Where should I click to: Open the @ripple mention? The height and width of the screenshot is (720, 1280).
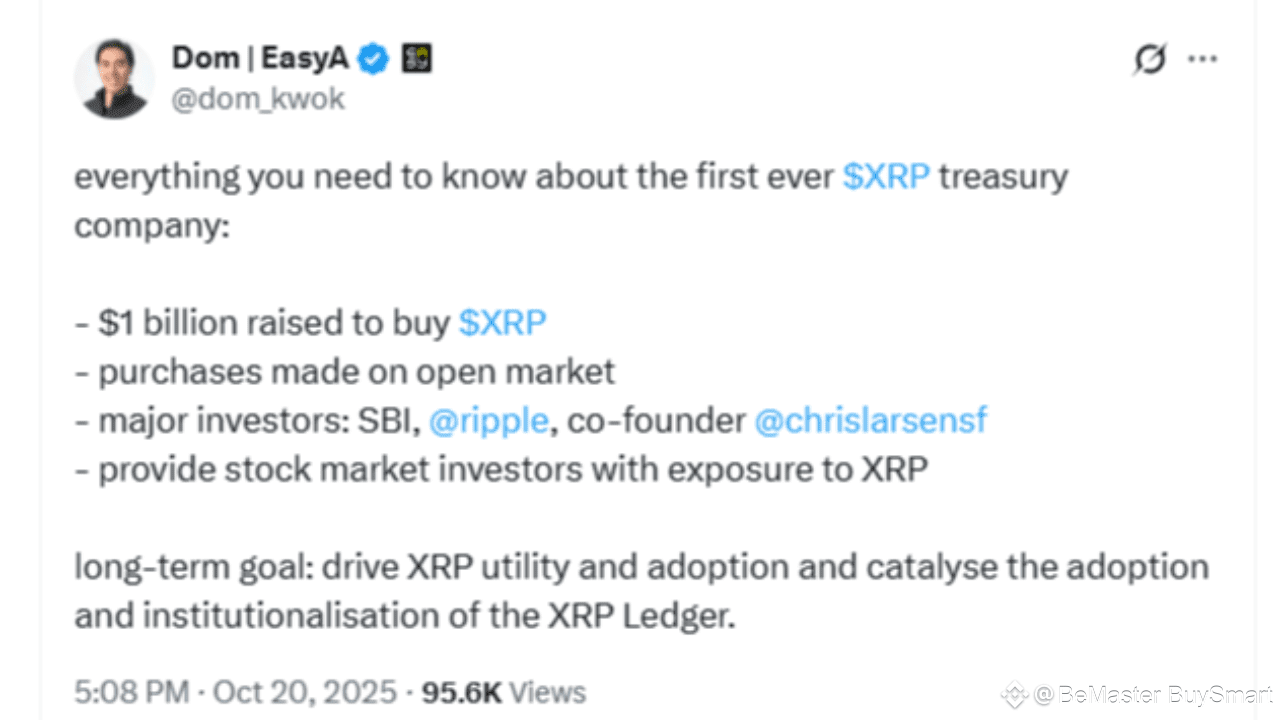pyautogui.click(x=489, y=421)
